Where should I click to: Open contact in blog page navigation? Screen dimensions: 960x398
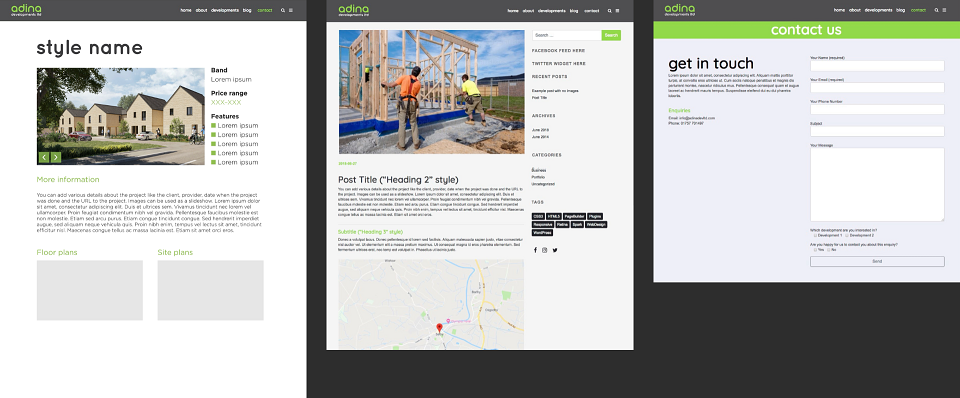point(591,10)
